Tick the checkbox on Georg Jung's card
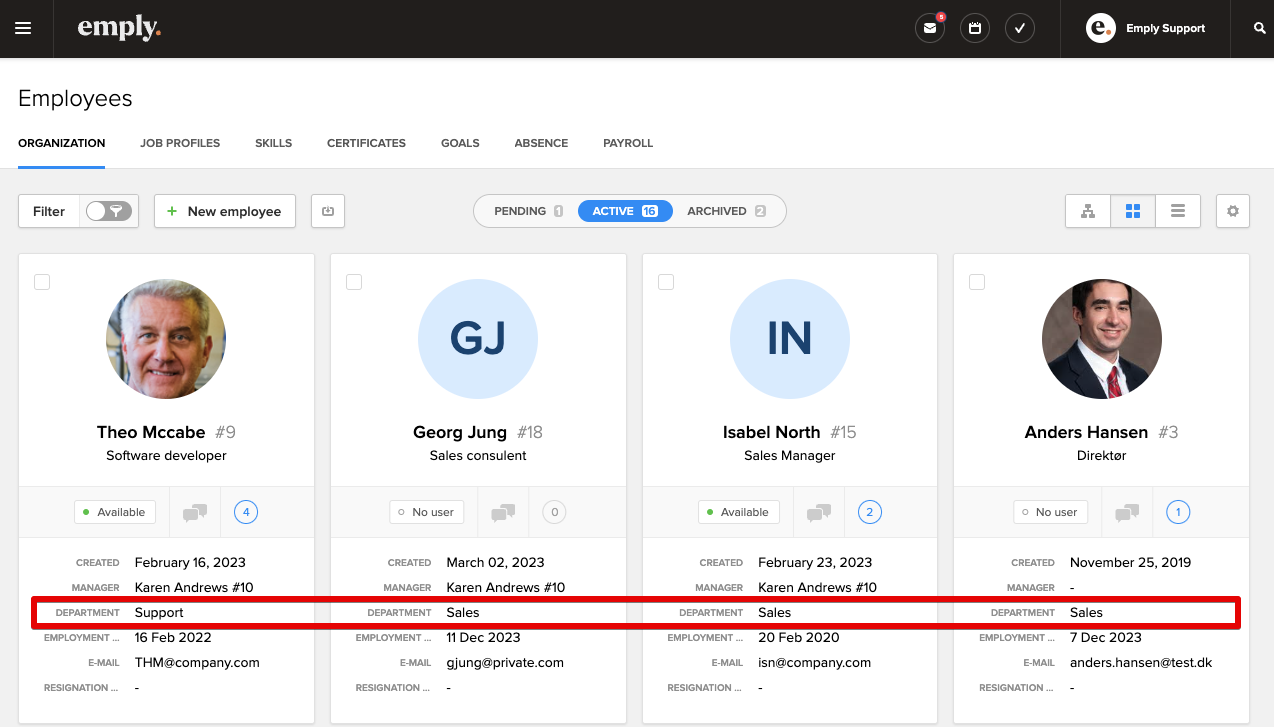 coord(354,282)
